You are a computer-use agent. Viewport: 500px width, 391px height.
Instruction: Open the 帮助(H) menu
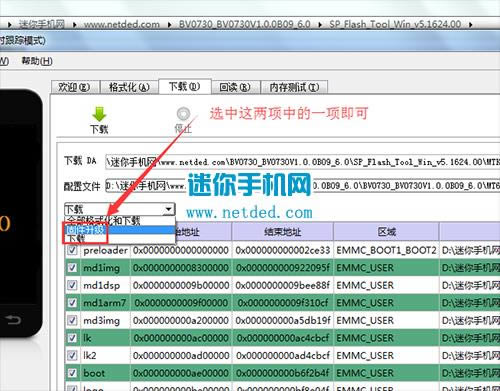tap(37, 61)
